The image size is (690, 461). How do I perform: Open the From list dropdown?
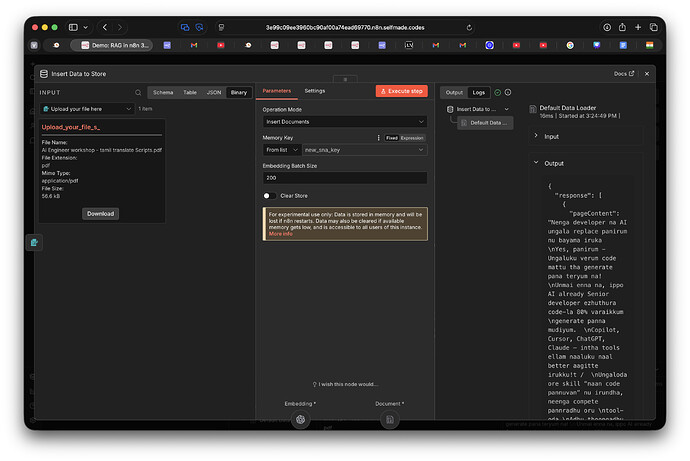pos(282,150)
